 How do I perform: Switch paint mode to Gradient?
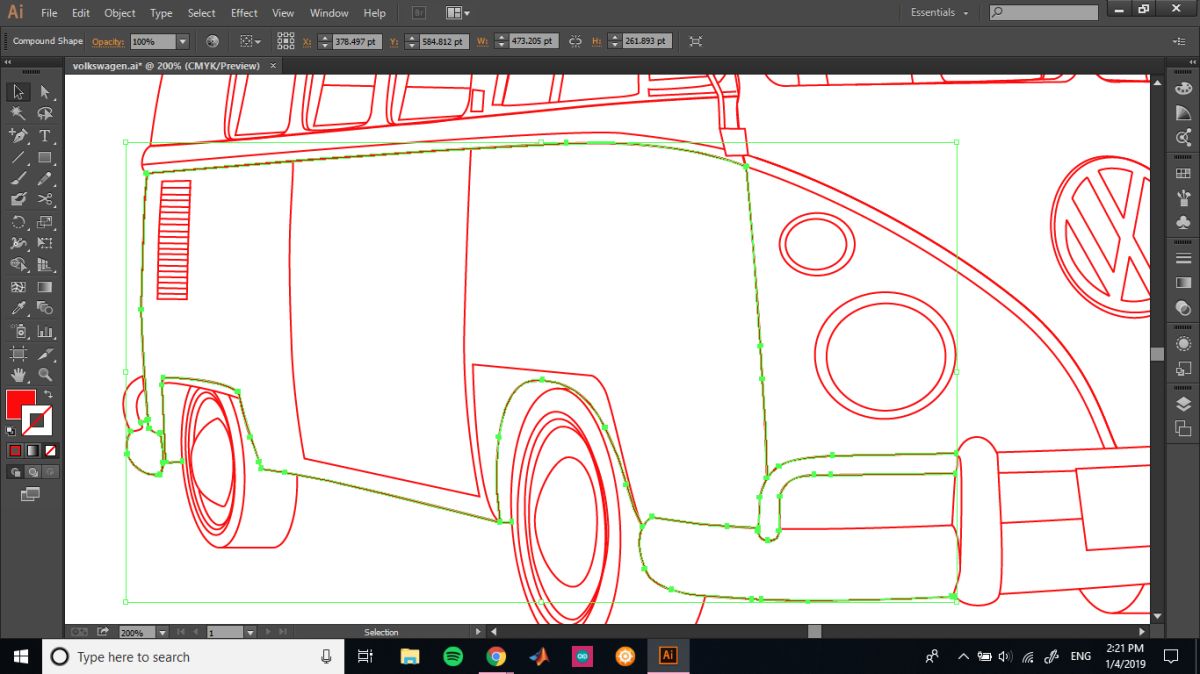coord(33,450)
